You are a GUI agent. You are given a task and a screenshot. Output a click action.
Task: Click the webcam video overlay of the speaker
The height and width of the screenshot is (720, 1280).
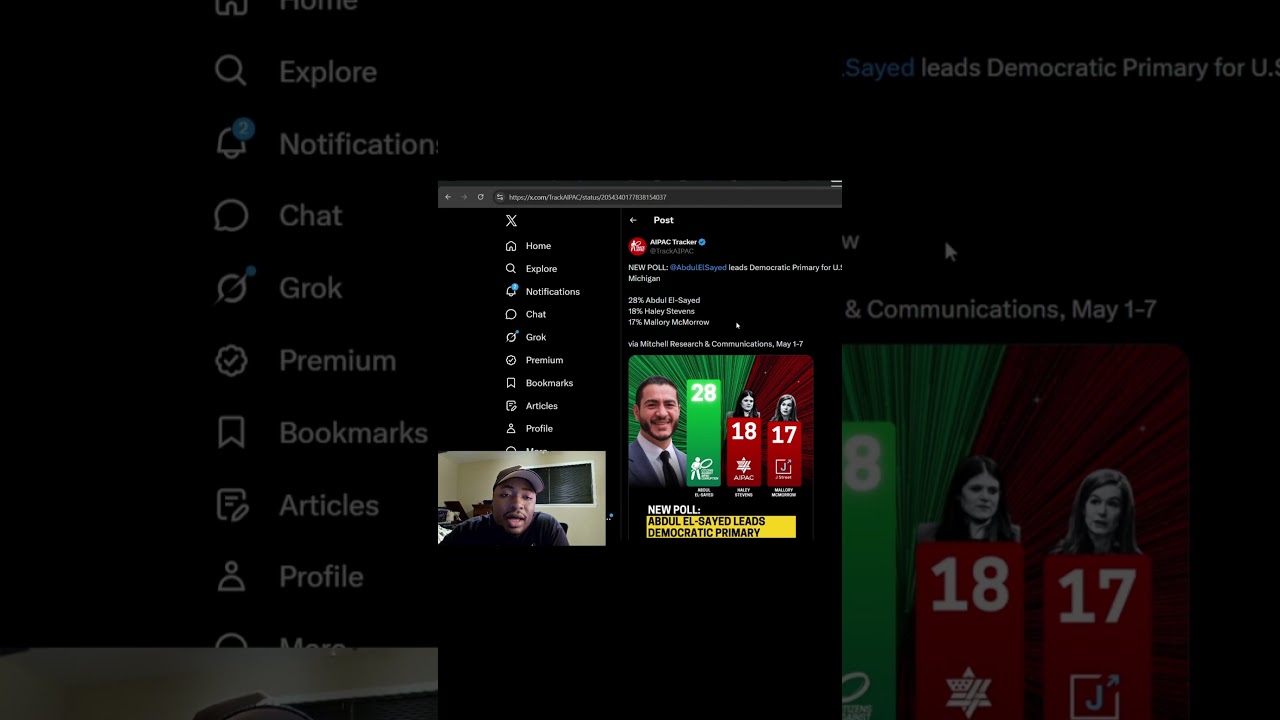coord(521,498)
